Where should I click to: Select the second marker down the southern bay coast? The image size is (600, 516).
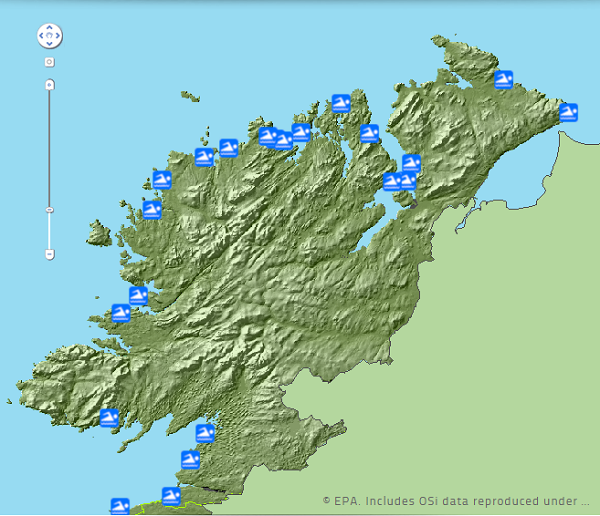[x=190, y=460]
